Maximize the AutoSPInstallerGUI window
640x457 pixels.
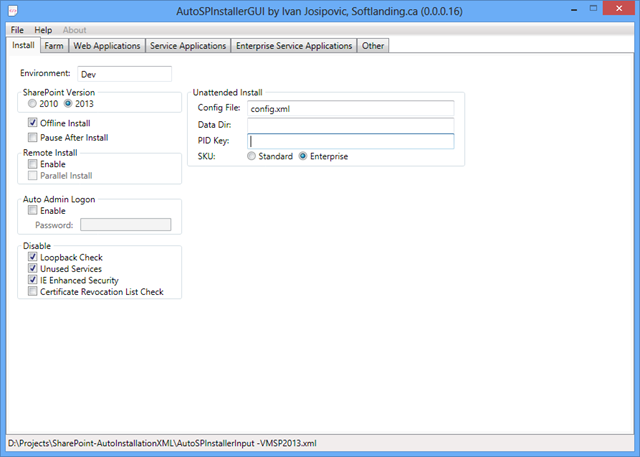click(x=593, y=9)
